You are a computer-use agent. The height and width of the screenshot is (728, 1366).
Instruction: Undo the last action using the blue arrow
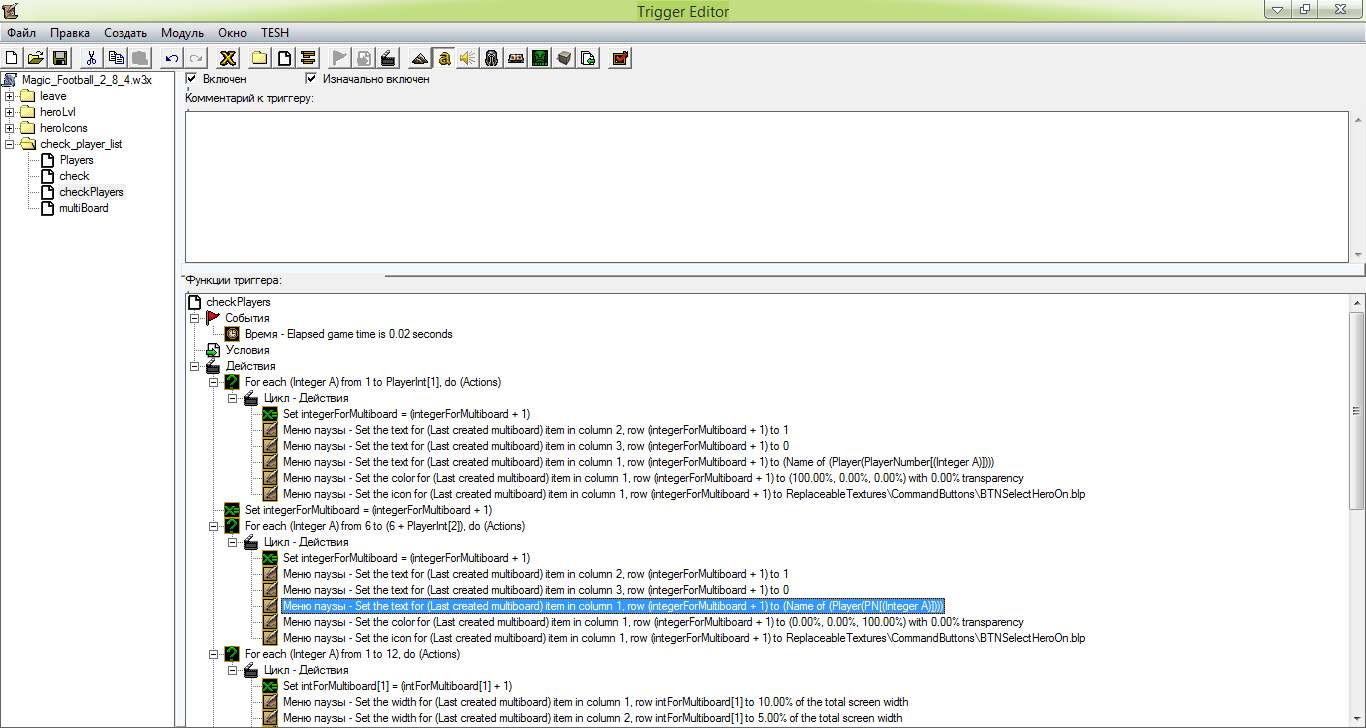[172, 58]
